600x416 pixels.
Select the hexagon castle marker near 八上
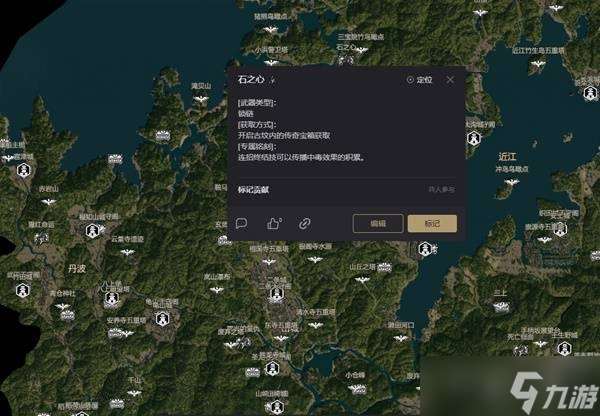(111, 299)
